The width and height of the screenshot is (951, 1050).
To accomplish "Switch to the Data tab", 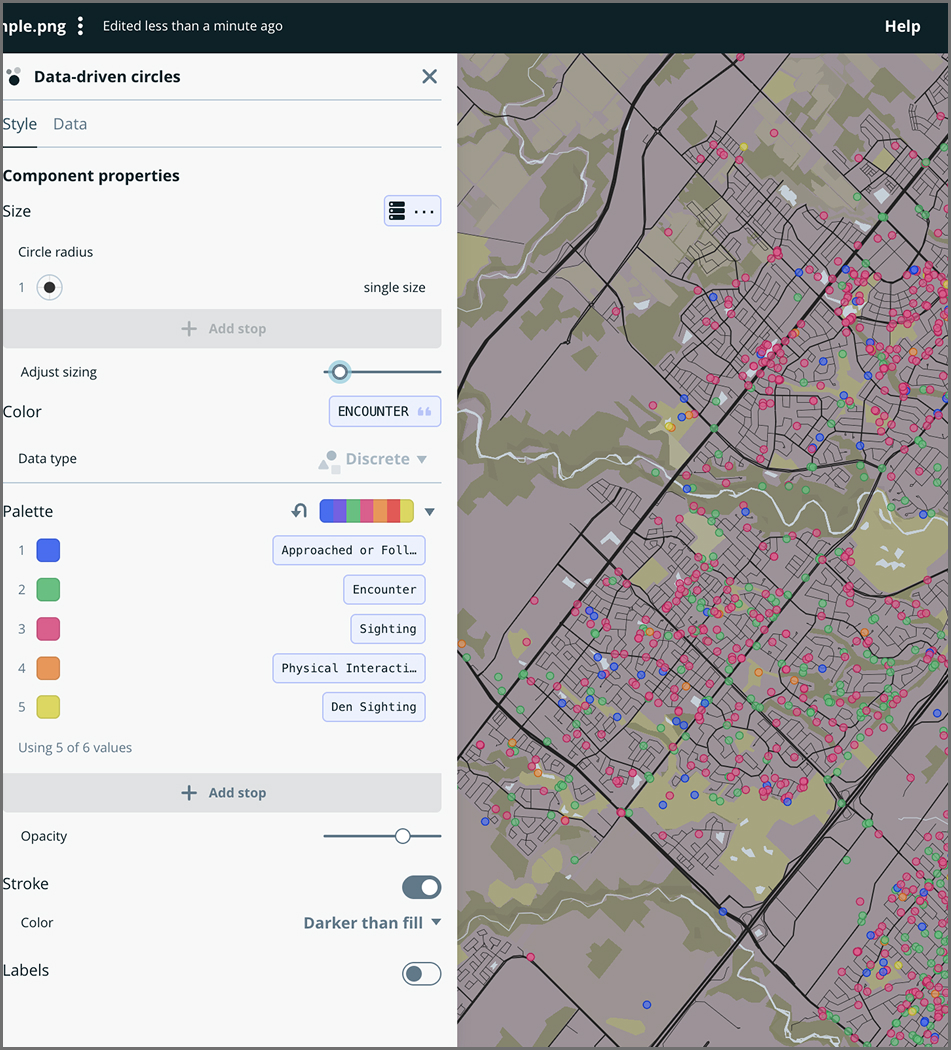I will (69, 124).
